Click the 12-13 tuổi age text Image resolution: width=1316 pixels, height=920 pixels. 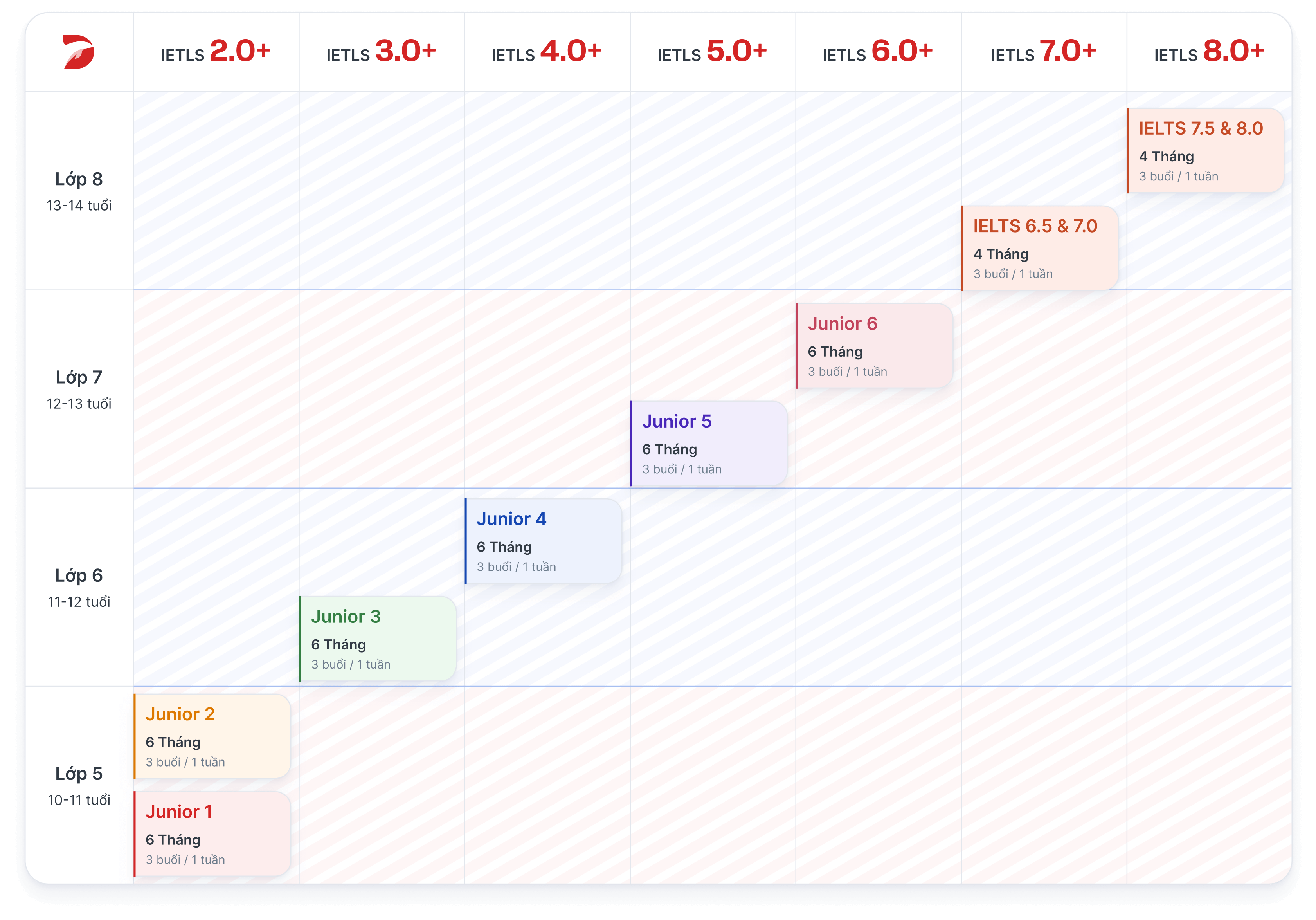pyautogui.click(x=79, y=404)
